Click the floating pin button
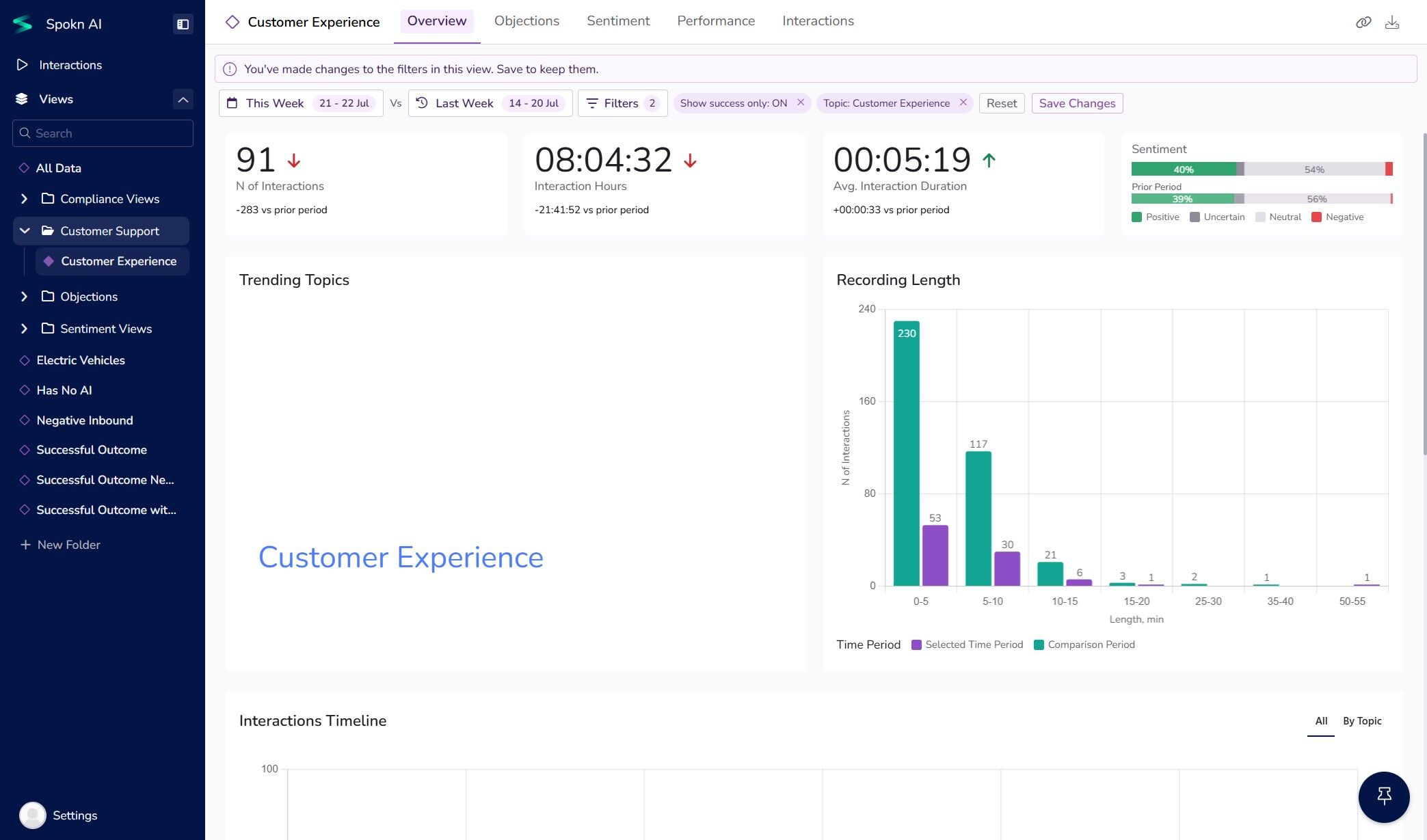The width and height of the screenshot is (1427, 840). (x=1383, y=796)
